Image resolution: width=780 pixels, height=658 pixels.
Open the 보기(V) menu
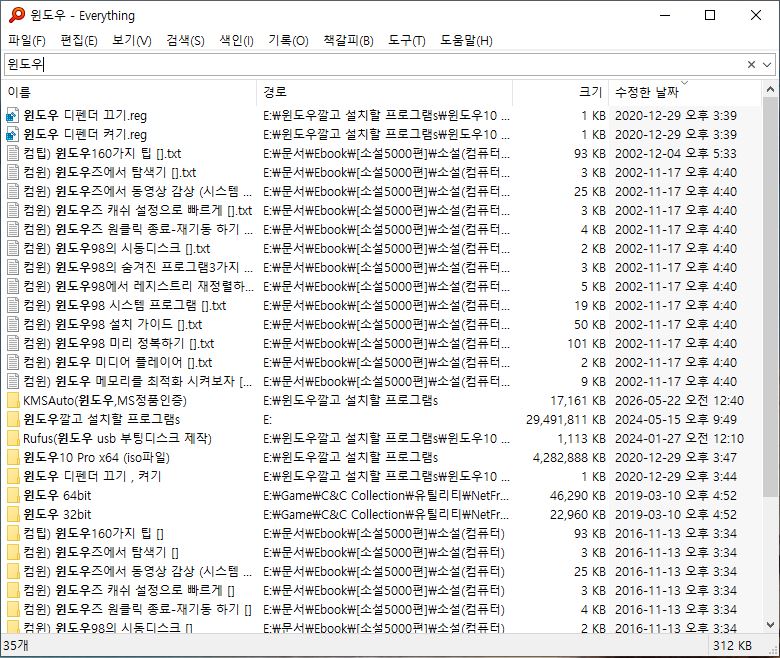131,40
